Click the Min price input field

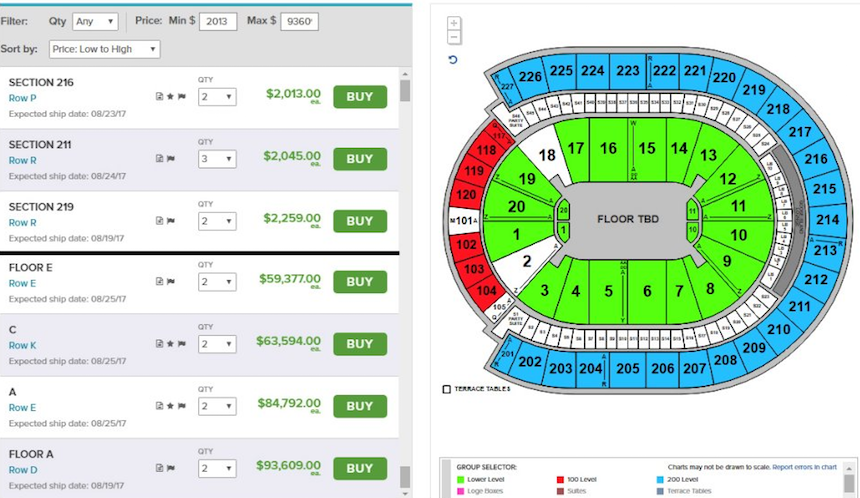click(x=217, y=21)
